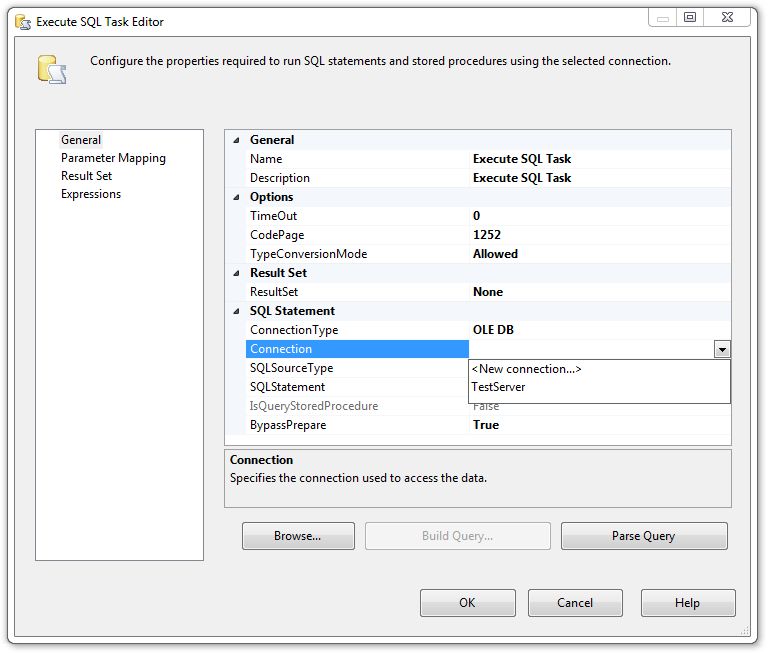The height and width of the screenshot is (653, 768).
Task: Select the ConnectionType value OLE DB
Action: click(600, 330)
